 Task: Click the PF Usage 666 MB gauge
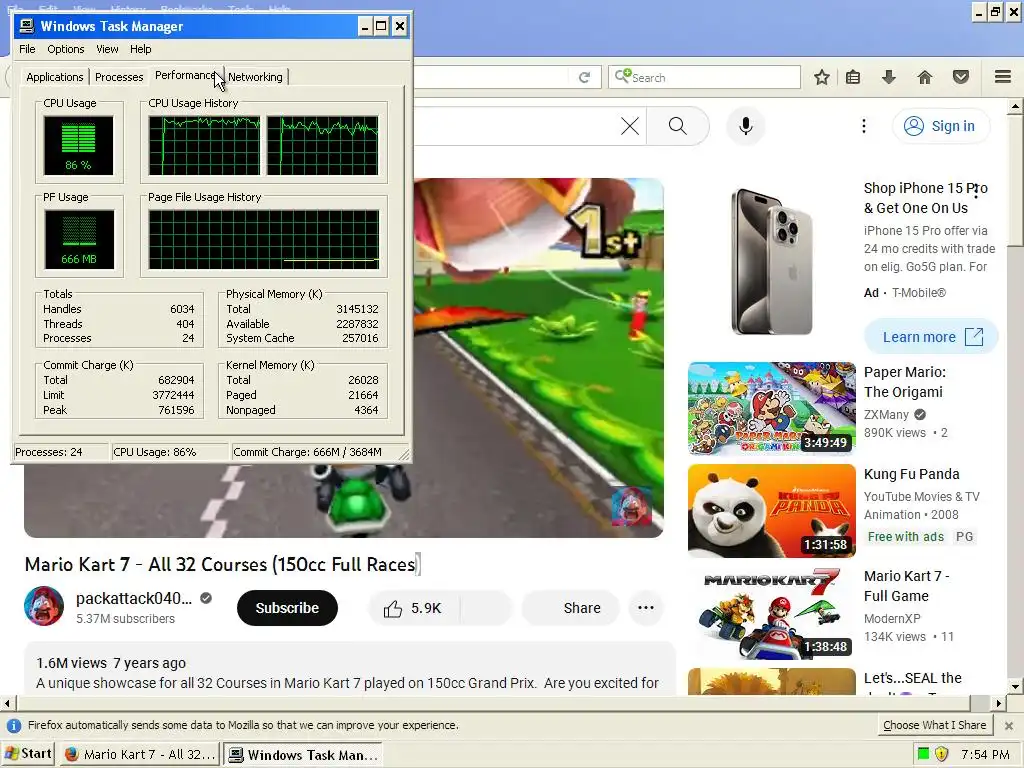[79, 239]
